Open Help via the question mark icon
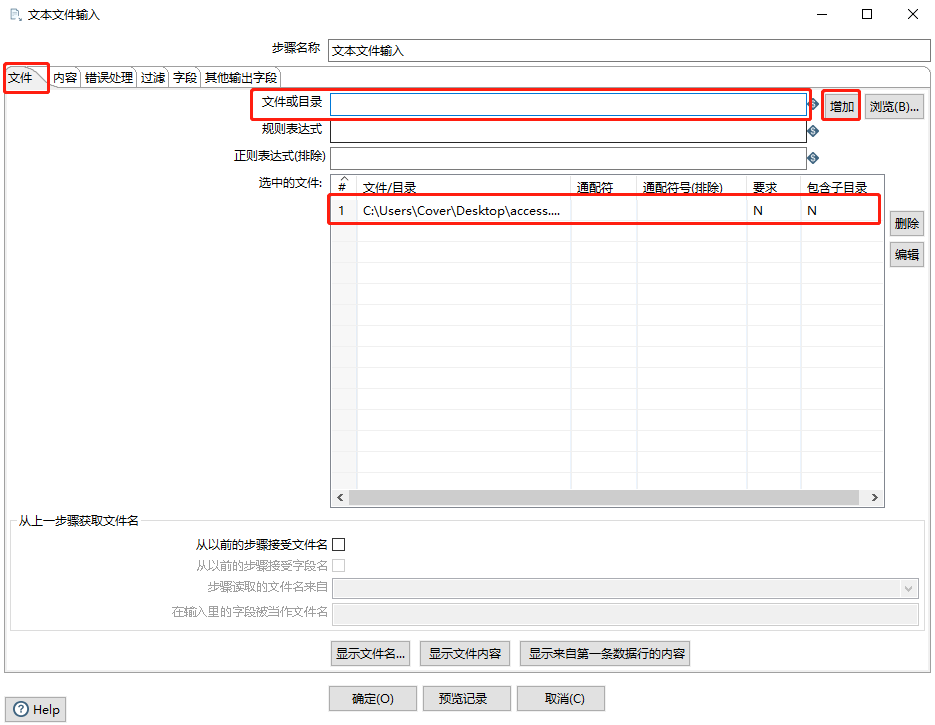The width and height of the screenshot is (935, 725). 21,709
